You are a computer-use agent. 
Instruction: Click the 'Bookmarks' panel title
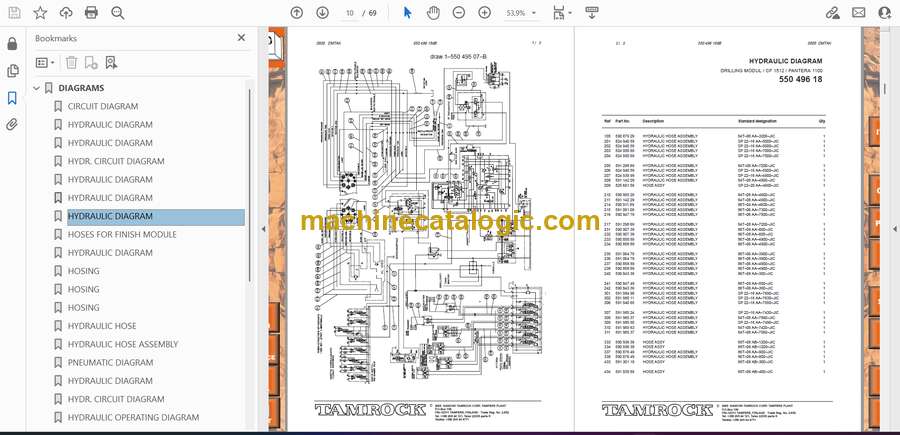(x=56, y=38)
